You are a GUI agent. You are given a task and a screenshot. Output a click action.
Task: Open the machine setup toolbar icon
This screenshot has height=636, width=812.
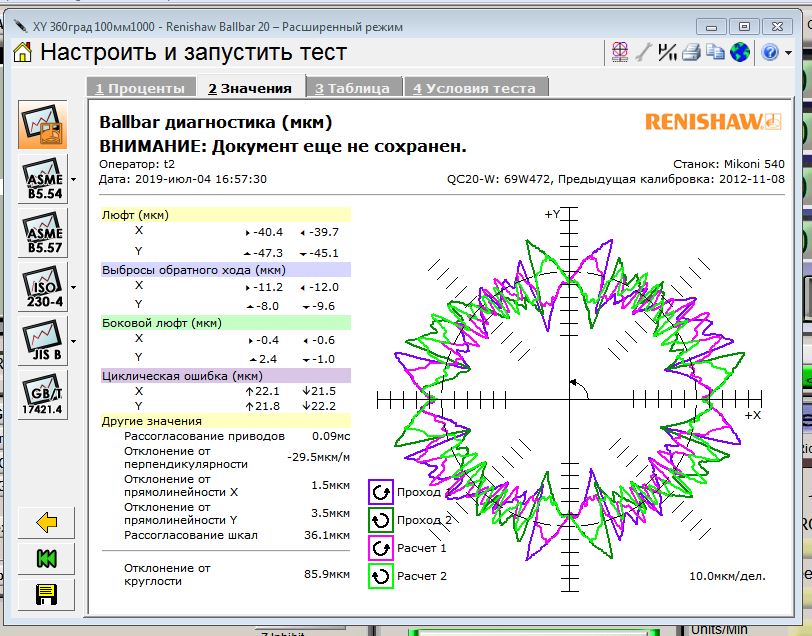pos(620,52)
